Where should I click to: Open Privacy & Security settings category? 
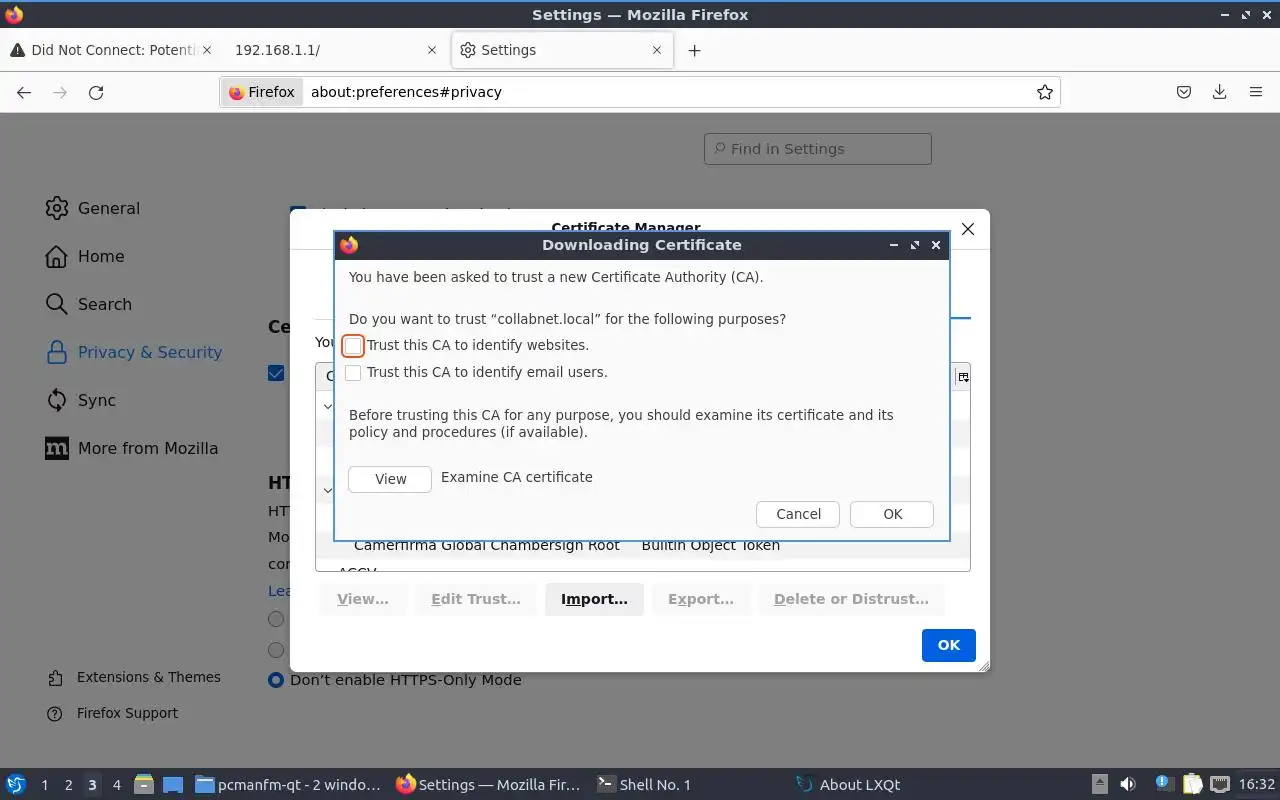pos(134,352)
